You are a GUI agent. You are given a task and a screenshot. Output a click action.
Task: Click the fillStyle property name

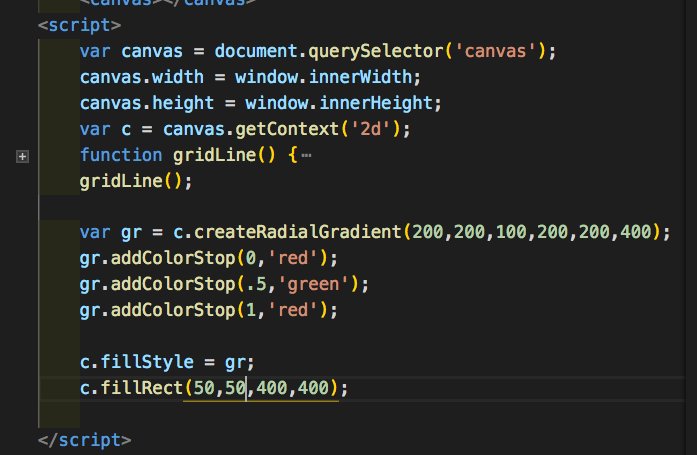tap(147, 362)
